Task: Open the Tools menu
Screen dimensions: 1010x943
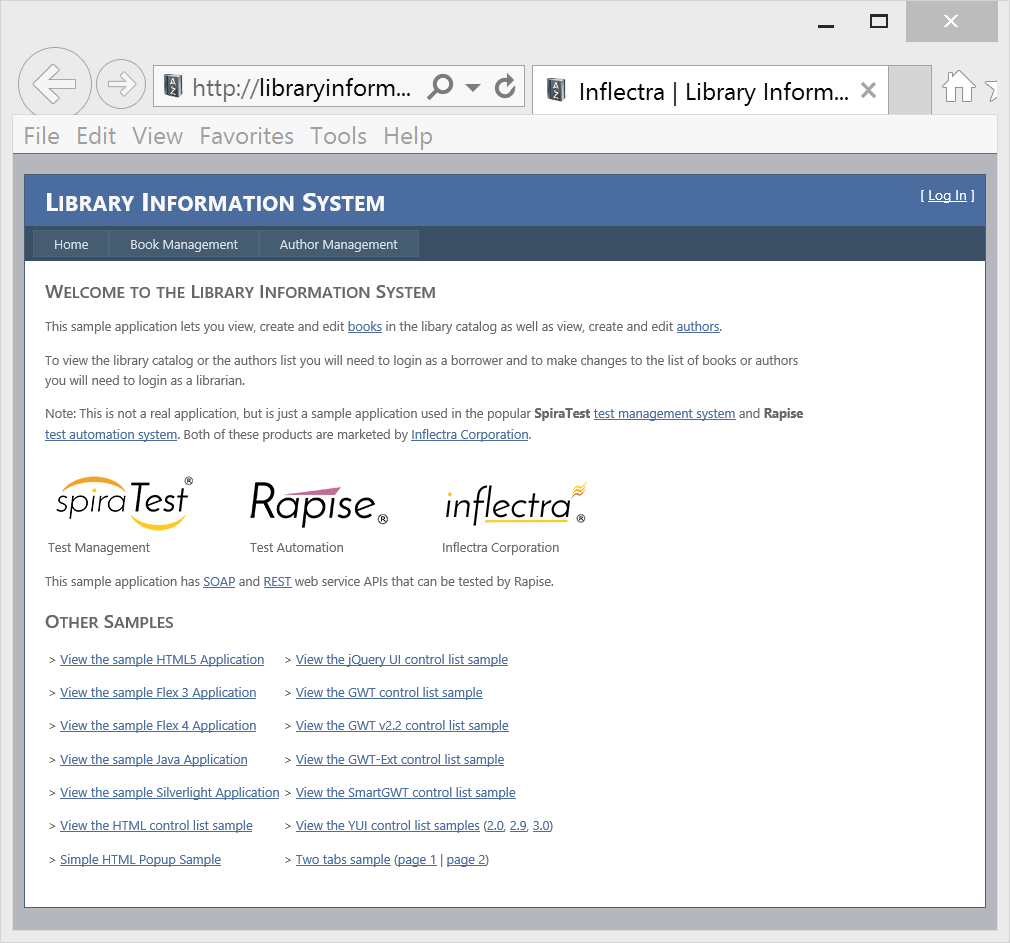Action: pyautogui.click(x=338, y=136)
